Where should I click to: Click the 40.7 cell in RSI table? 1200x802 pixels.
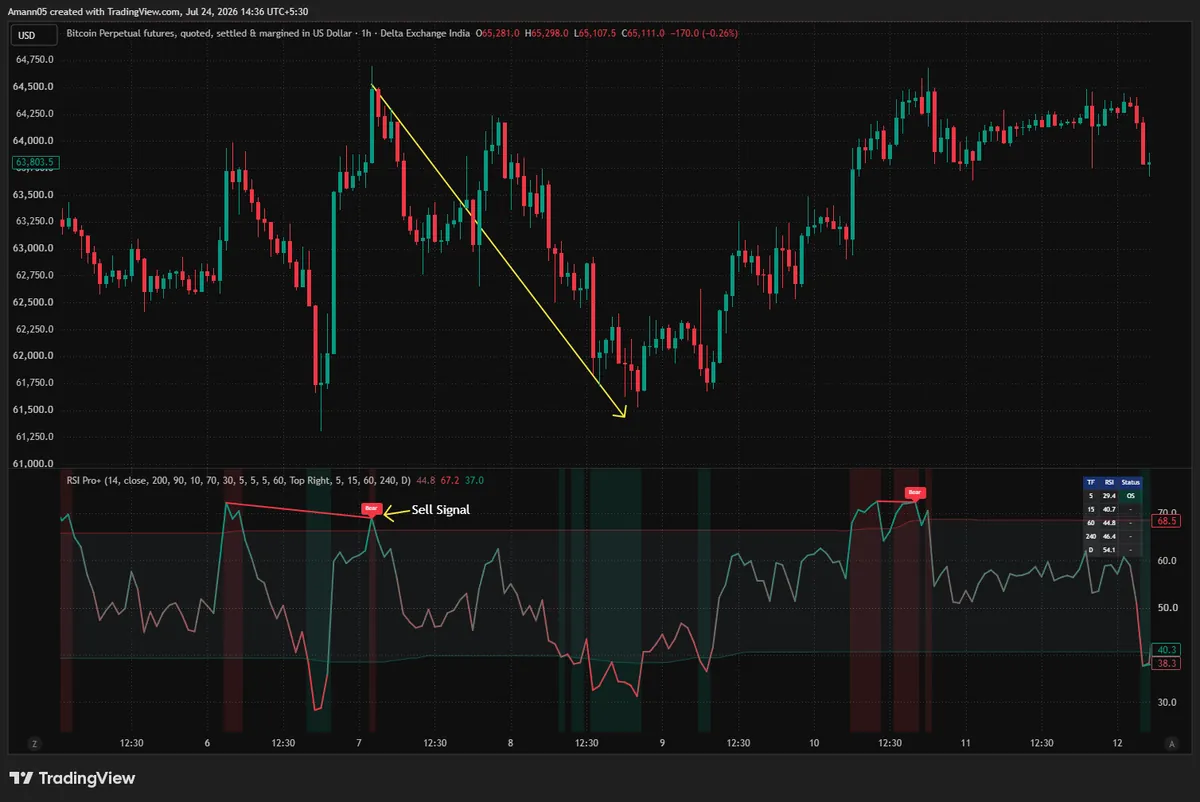tap(1109, 510)
